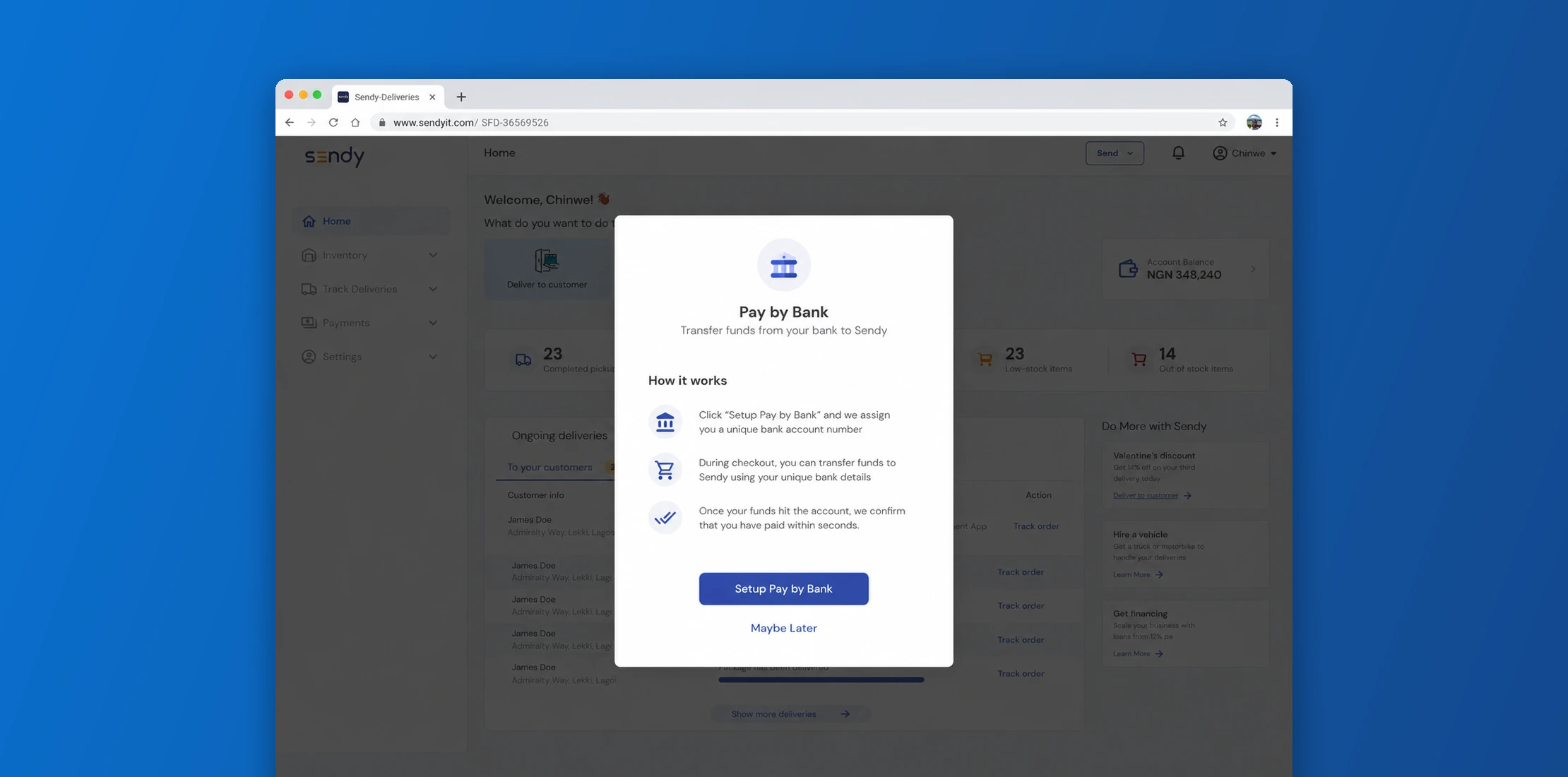Click the low-stock items cart icon
This screenshot has height=777, width=1568.
tap(985, 360)
